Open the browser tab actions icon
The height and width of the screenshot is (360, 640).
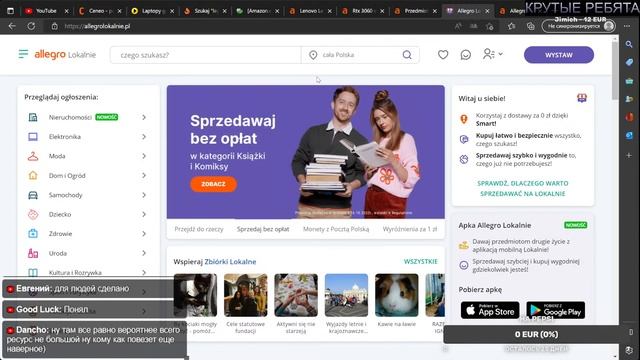(x=11, y=11)
